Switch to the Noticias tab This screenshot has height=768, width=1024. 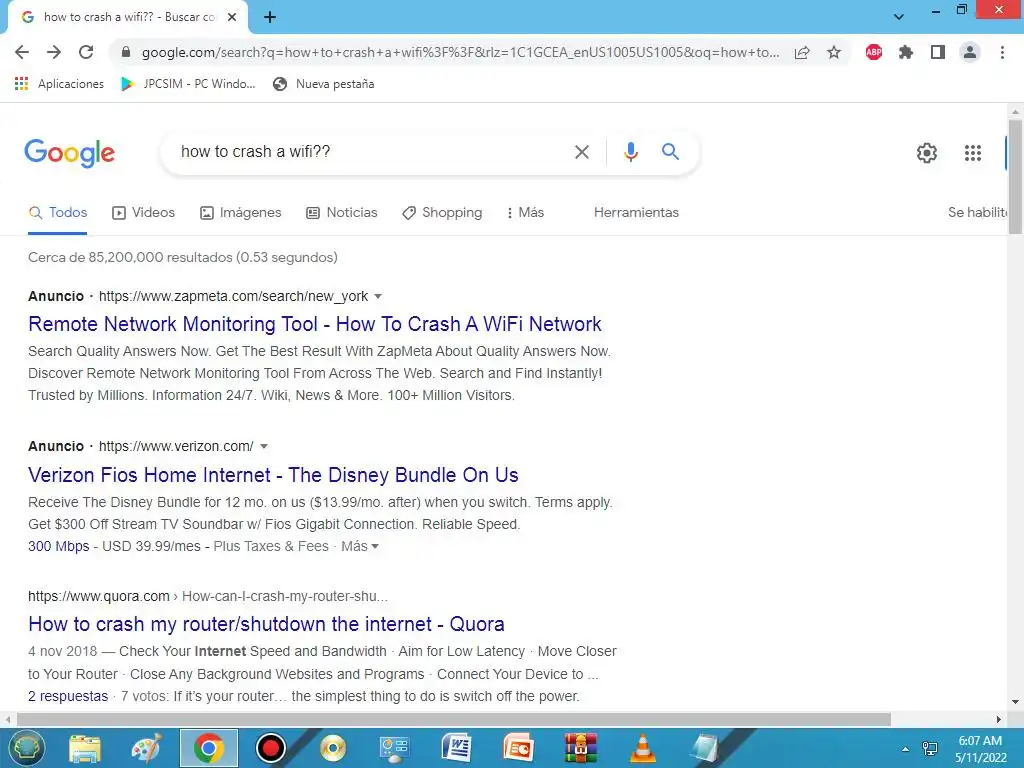click(342, 213)
